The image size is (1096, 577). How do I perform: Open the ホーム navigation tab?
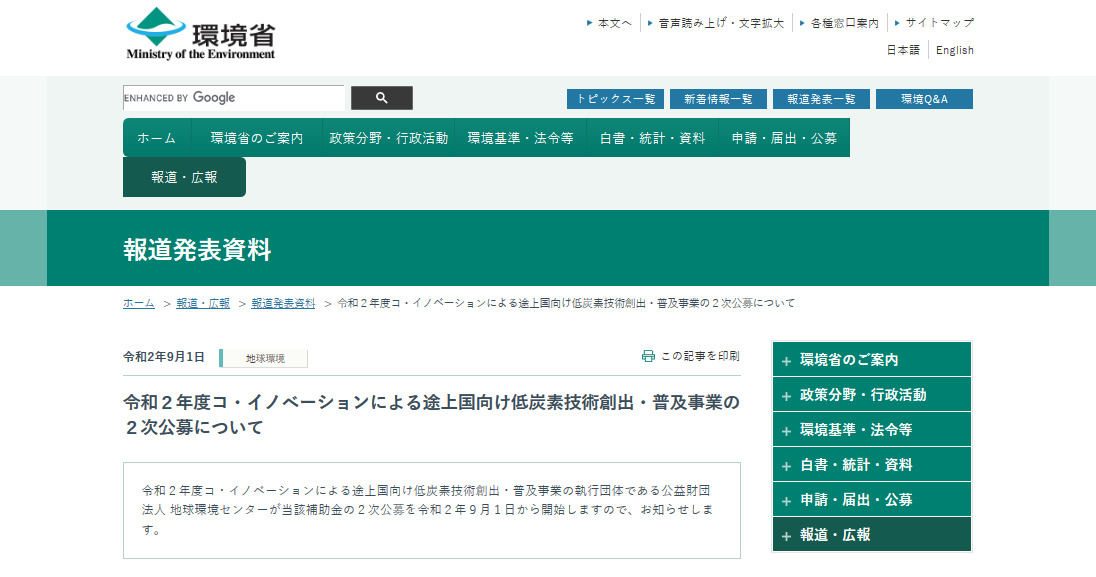(x=157, y=138)
